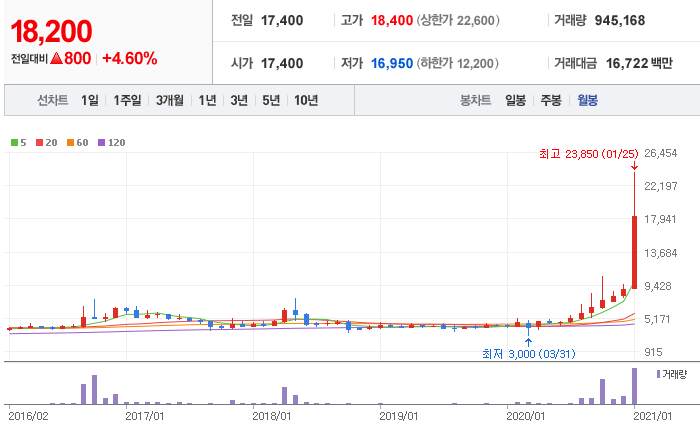700x440 pixels.
Task: Click the 최저 3,000 (03/31) annotation
Action: pos(529,354)
